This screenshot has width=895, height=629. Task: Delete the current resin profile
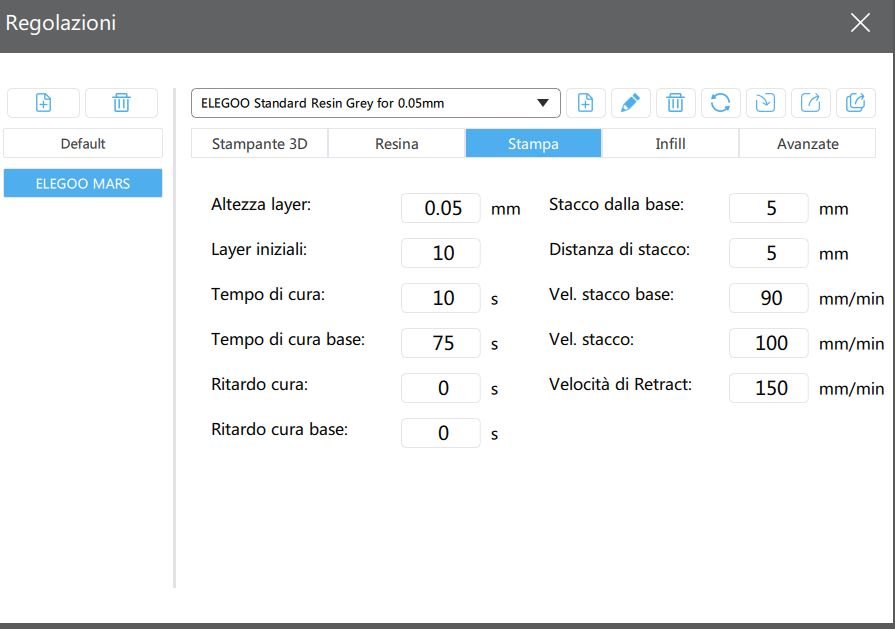[x=675, y=103]
